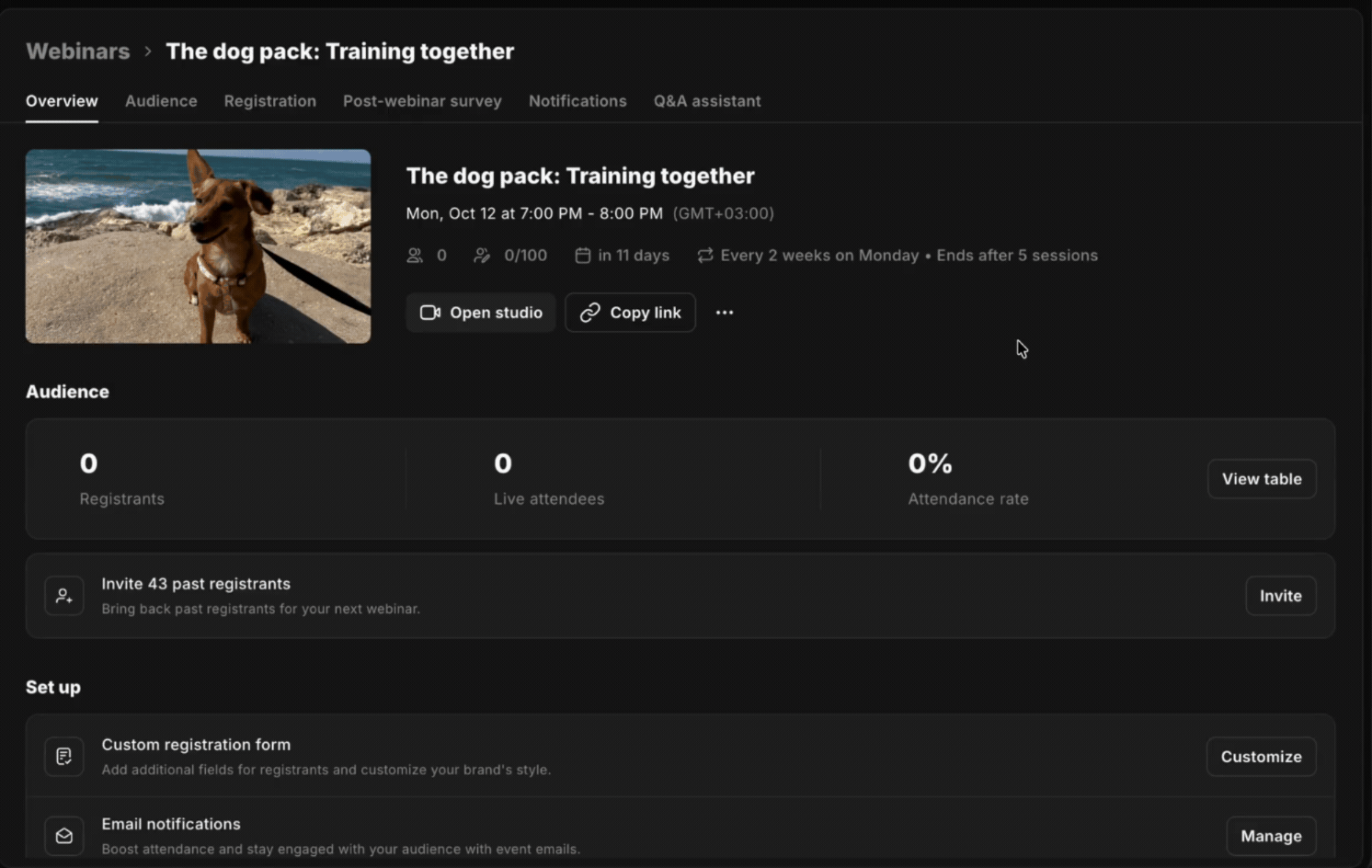Click the breadcrumb chevron separator after Webinars

click(x=147, y=51)
